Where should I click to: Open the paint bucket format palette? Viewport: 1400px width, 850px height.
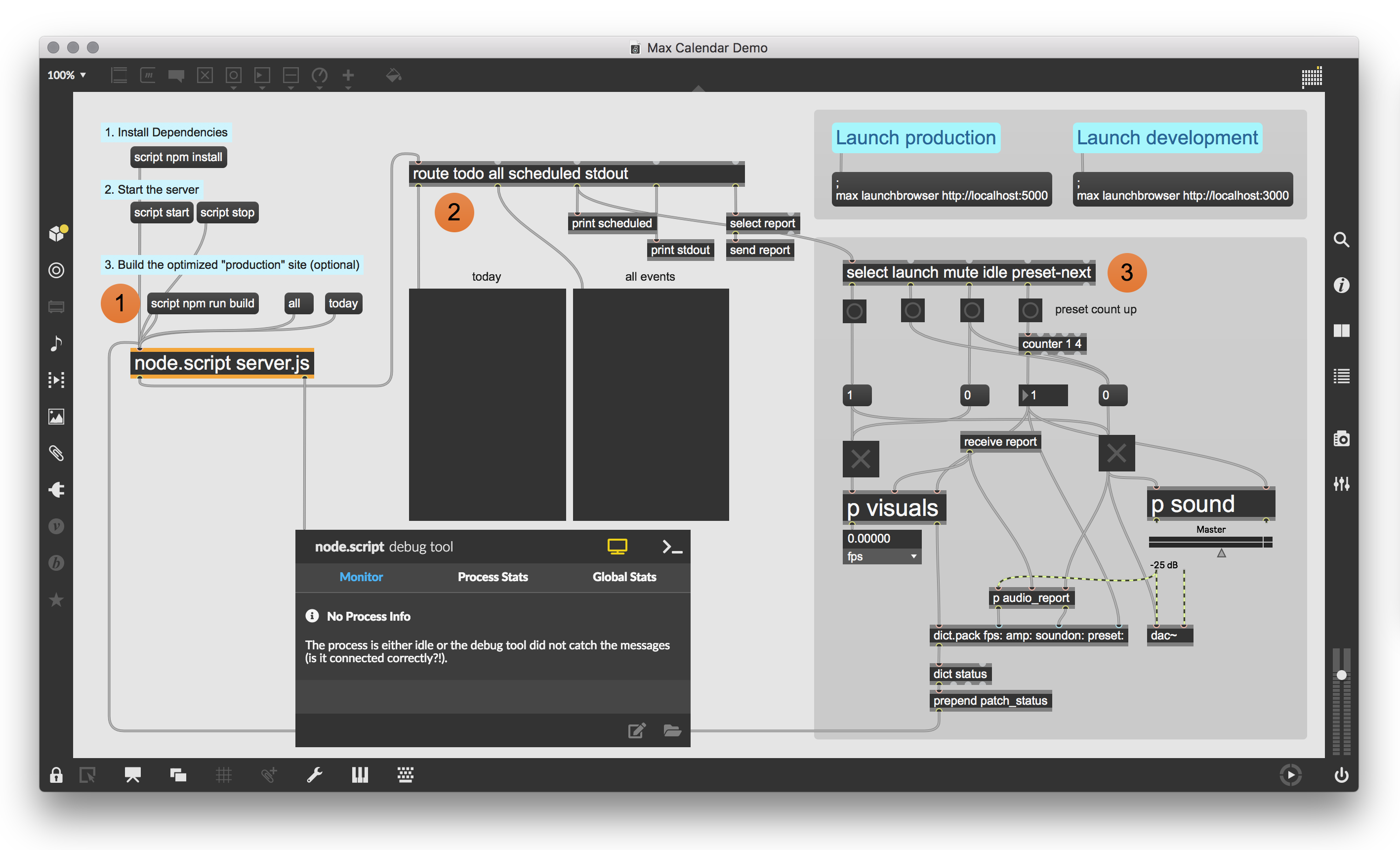(x=393, y=75)
